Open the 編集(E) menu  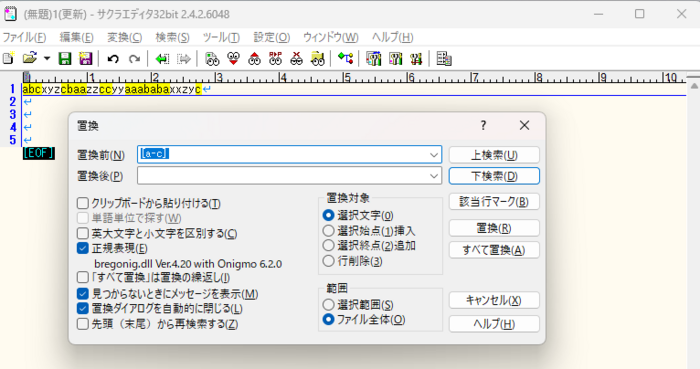click(x=76, y=37)
